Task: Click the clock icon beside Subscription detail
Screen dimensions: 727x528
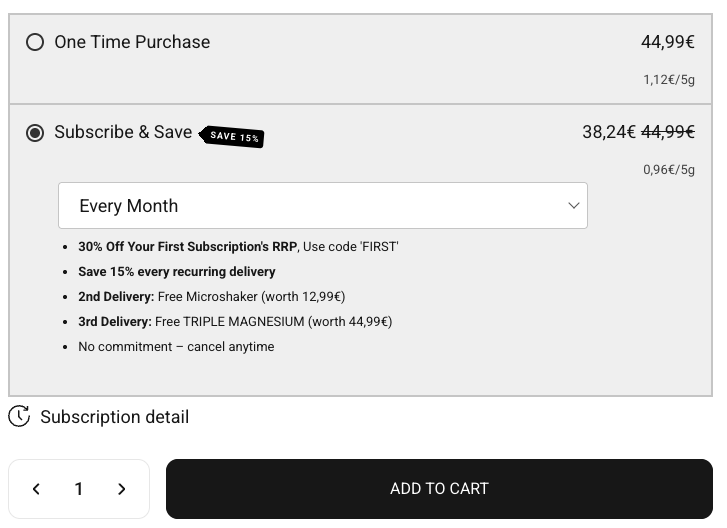Action: (19, 416)
